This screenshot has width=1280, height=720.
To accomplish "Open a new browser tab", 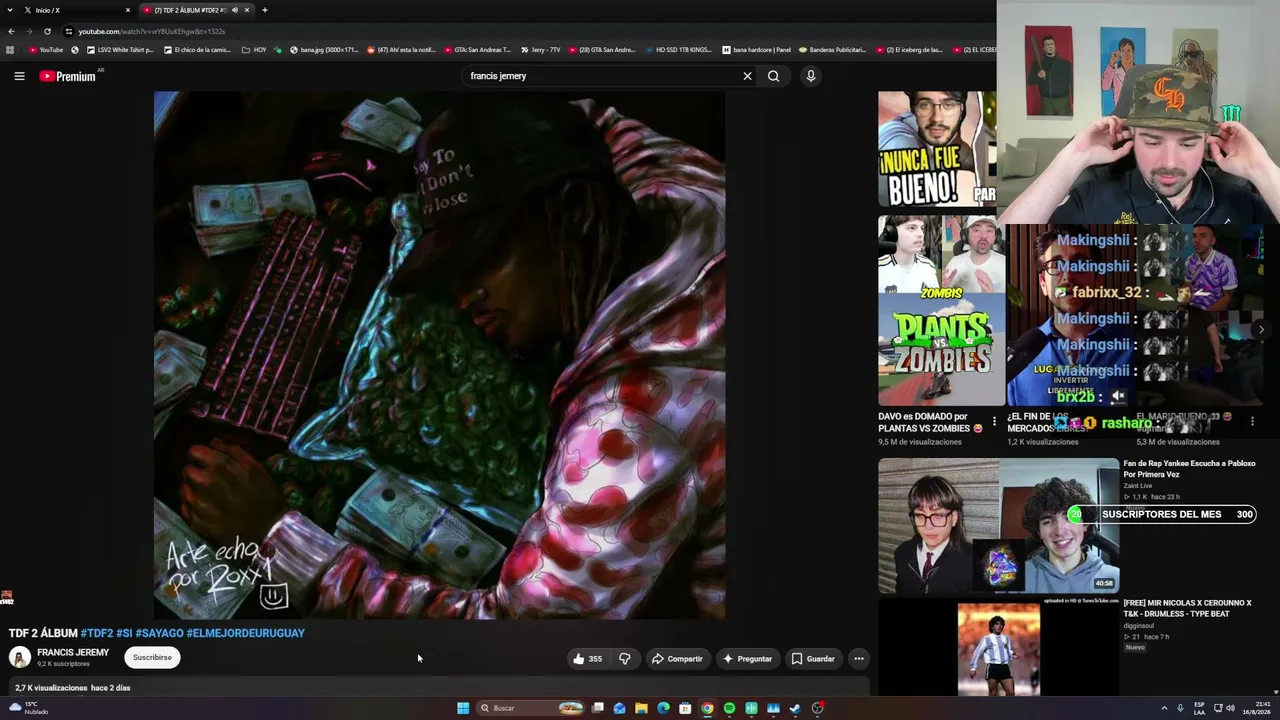I will tap(264, 10).
